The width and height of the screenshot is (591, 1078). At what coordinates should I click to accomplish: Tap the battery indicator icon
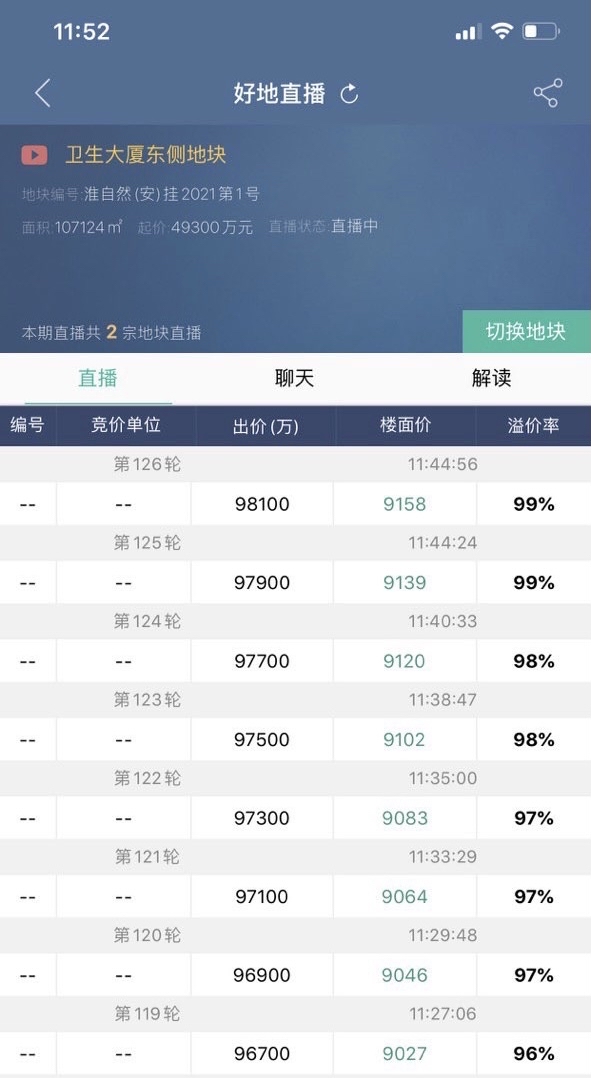click(x=542, y=31)
